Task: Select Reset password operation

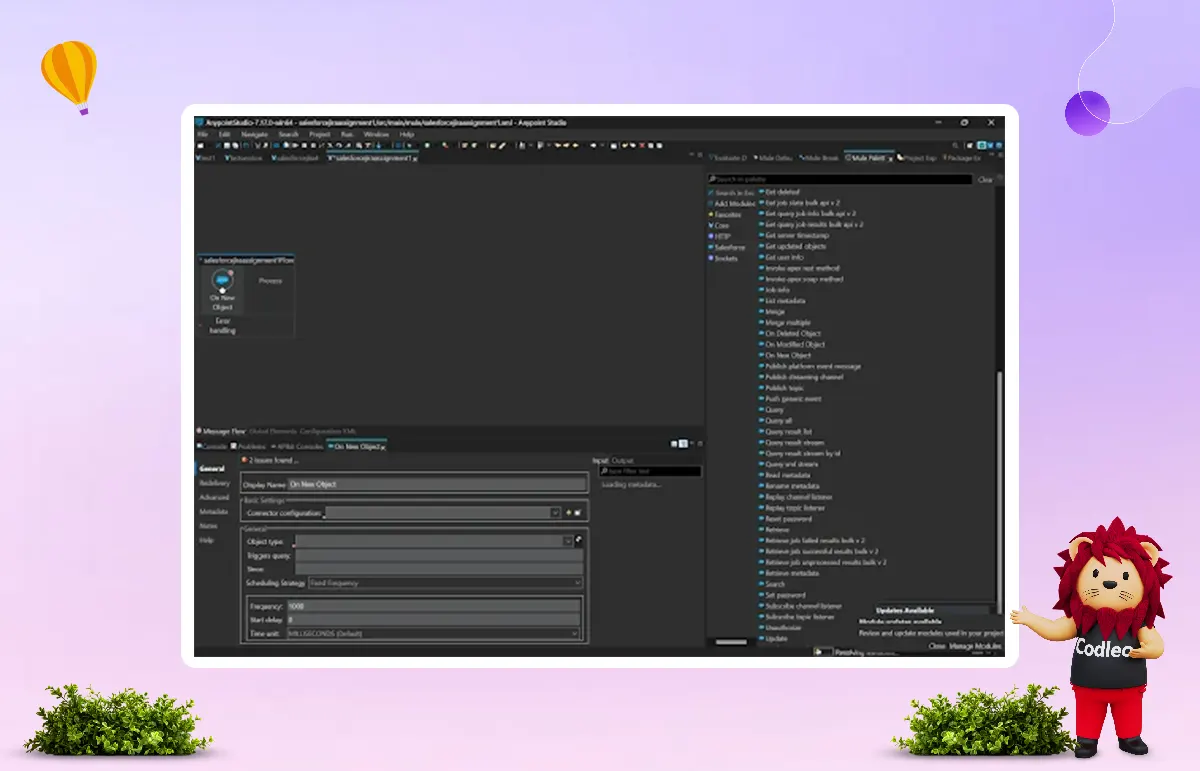Action: click(786, 519)
